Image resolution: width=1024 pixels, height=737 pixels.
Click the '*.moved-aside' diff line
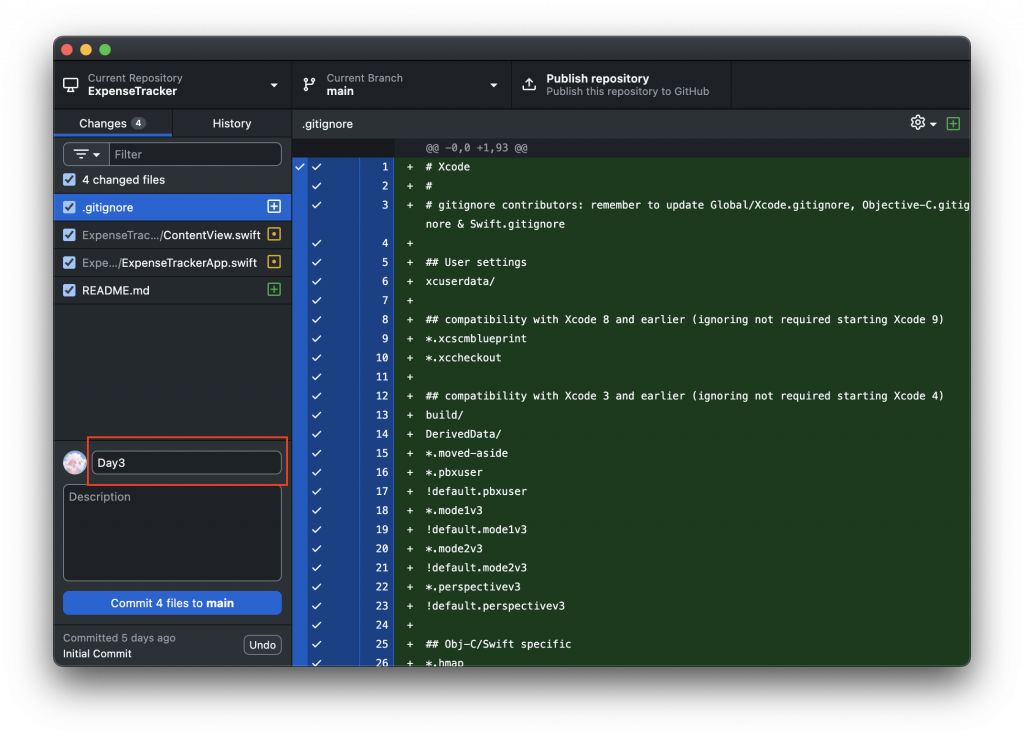(467, 453)
